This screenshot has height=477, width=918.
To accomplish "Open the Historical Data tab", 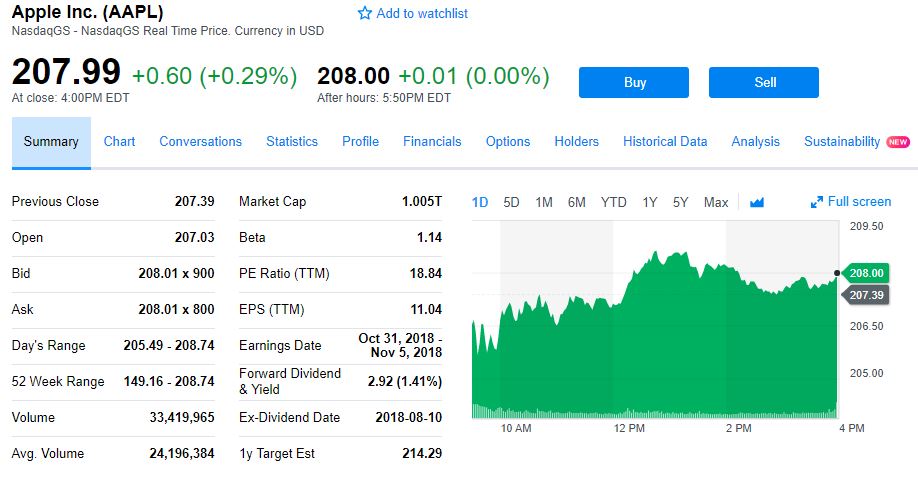I will click(665, 142).
